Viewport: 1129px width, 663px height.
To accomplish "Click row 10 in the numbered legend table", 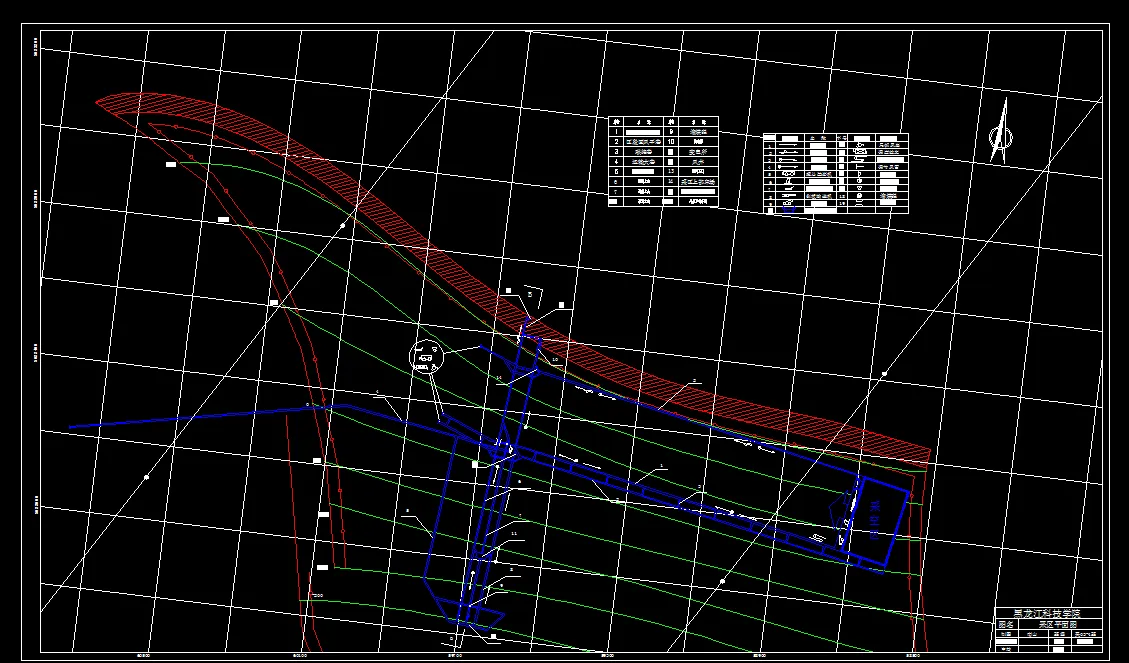I will (x=691, y=143).
